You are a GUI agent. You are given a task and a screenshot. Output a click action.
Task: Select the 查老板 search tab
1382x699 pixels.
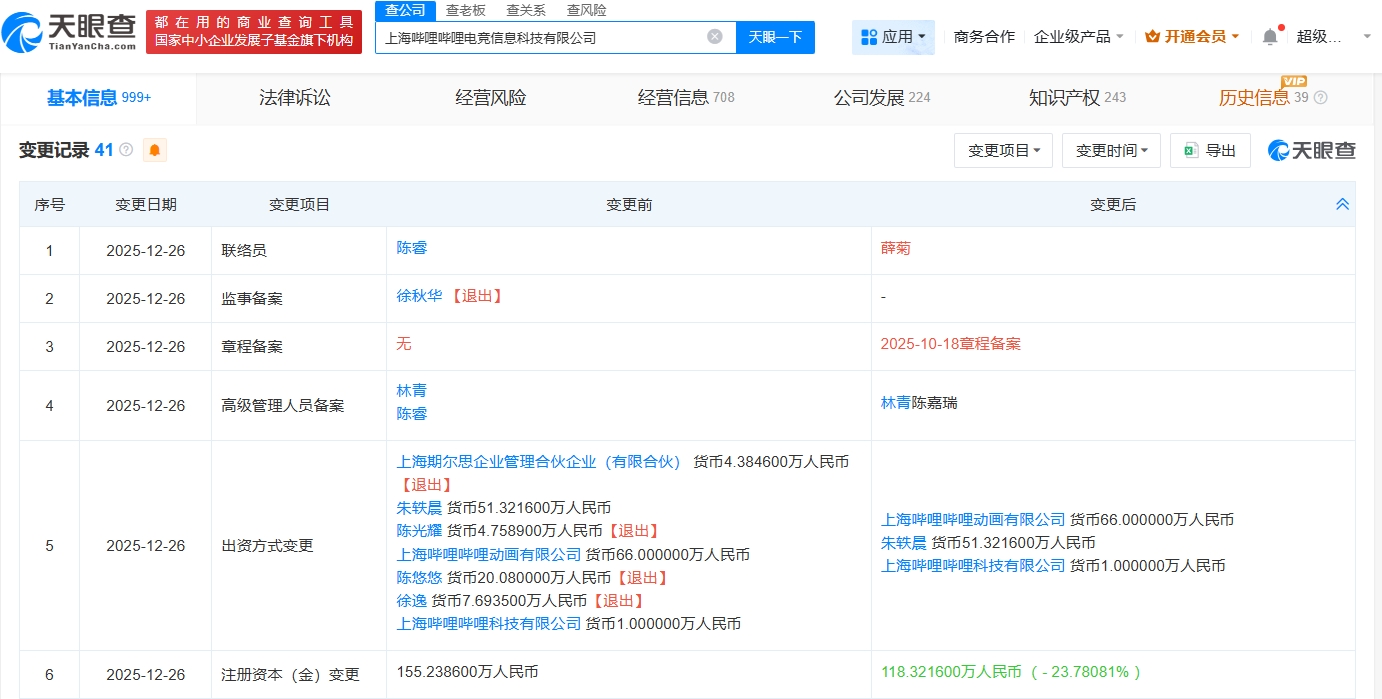click(465, 10)
